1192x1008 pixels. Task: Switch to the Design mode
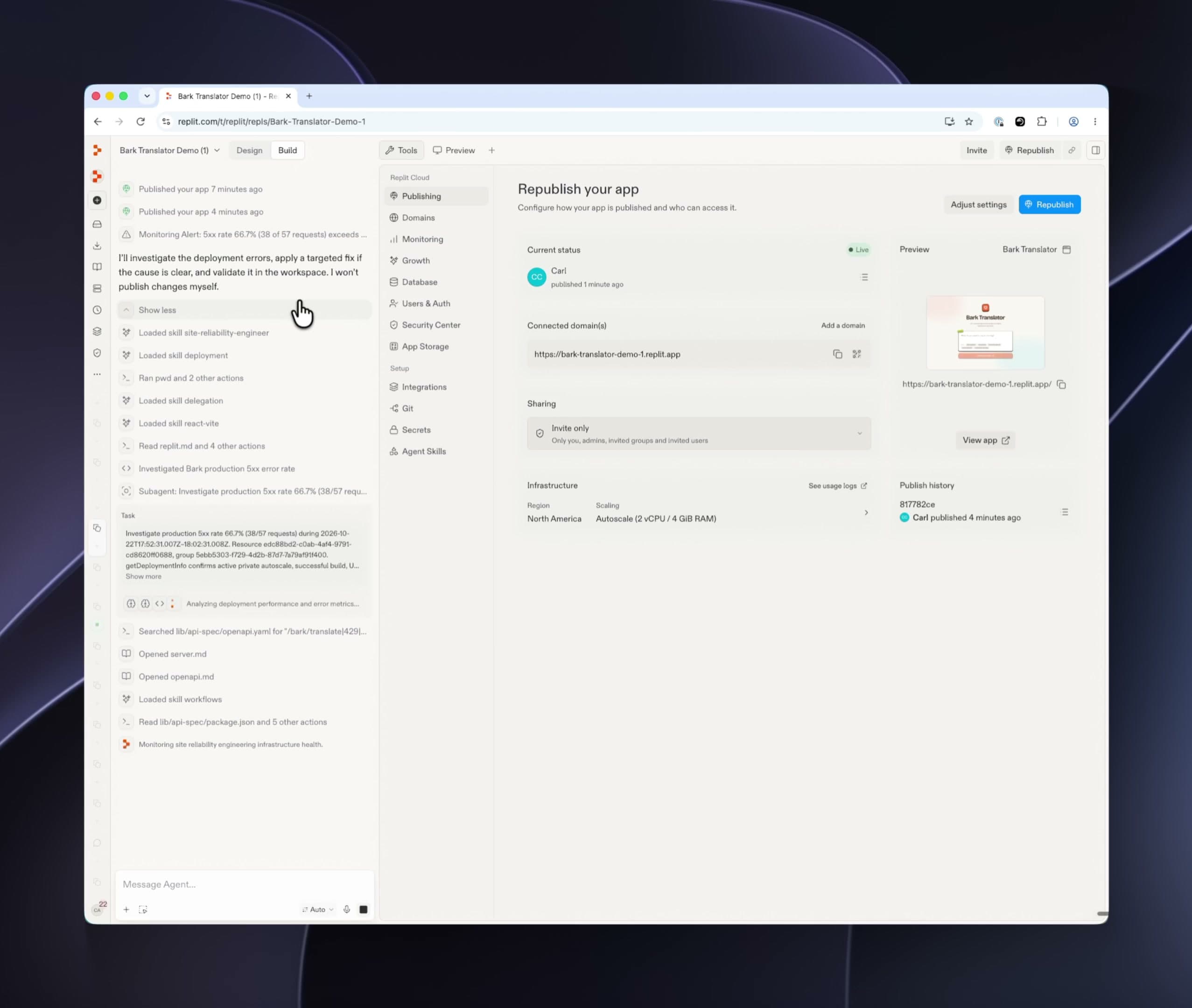(x=249, y=150)
